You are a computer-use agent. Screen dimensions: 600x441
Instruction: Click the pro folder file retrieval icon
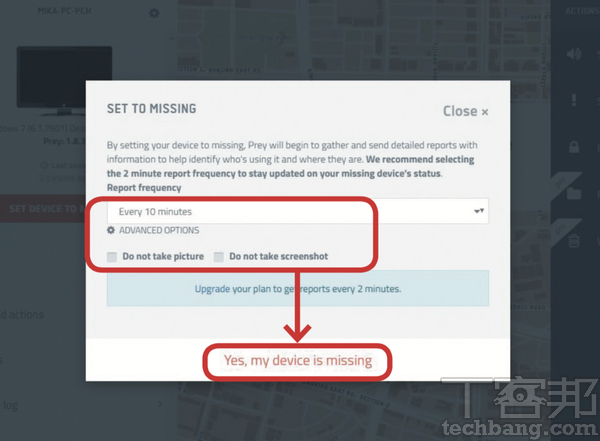574,193
